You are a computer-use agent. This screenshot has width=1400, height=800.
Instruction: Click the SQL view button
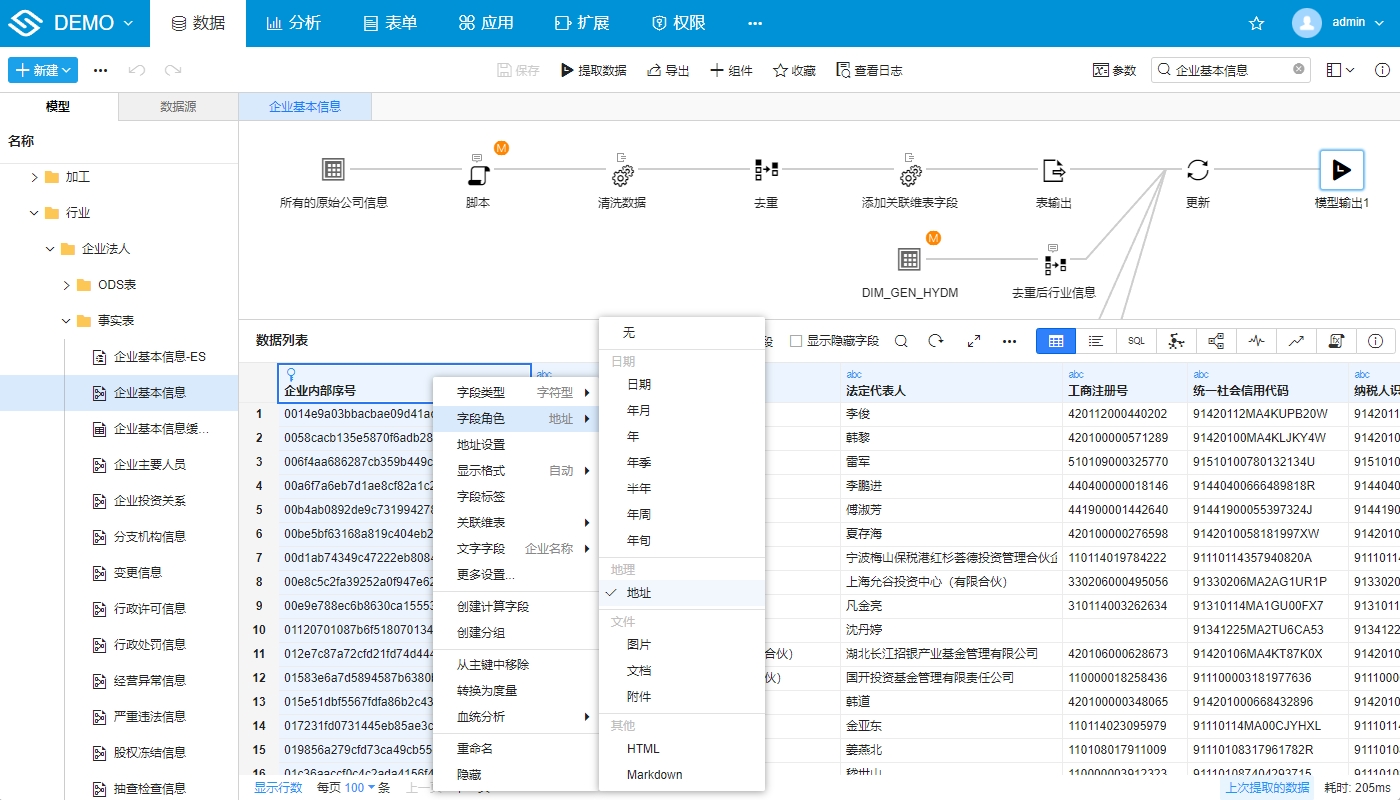tap(1136, 341)
